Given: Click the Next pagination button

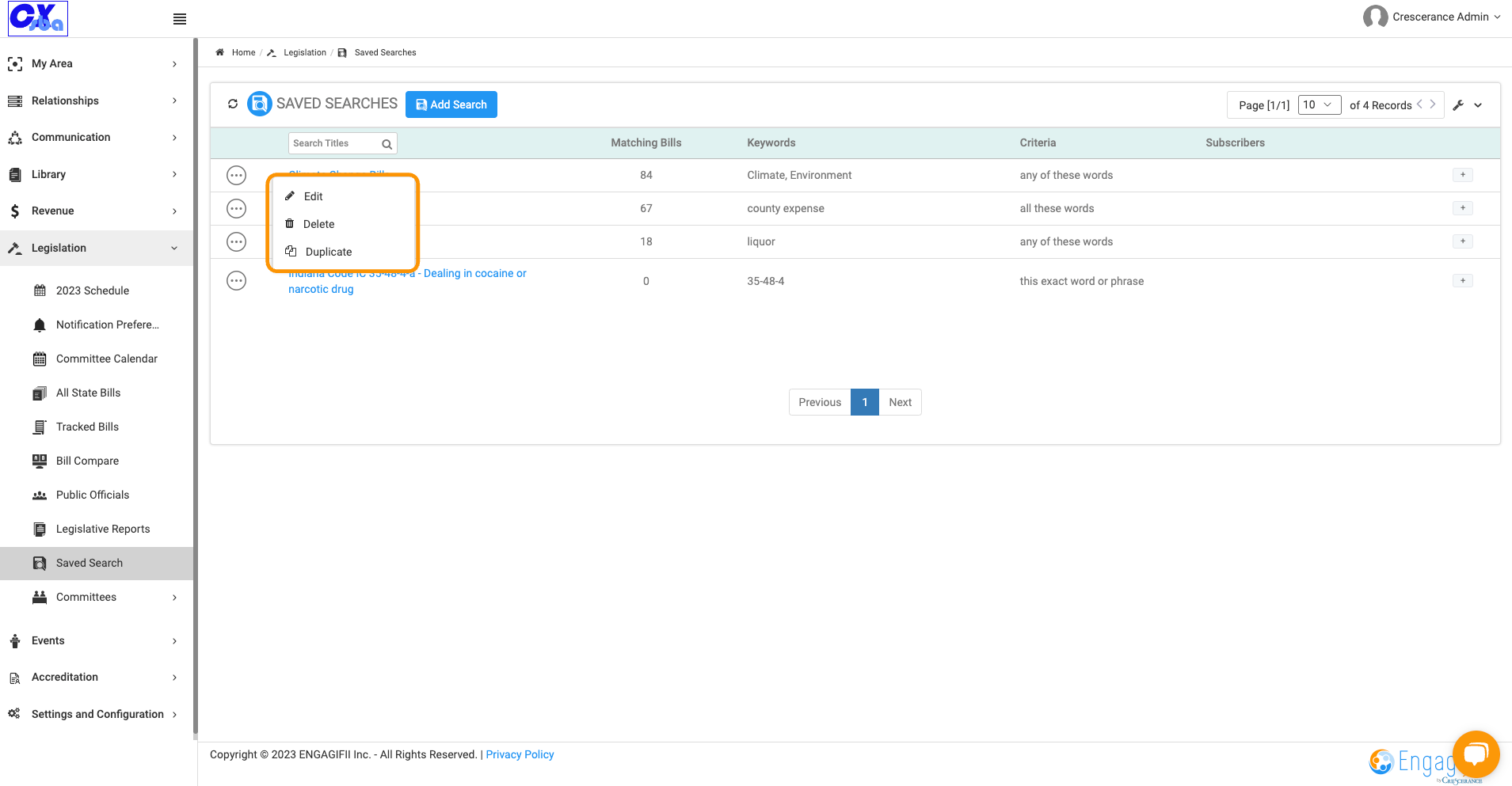Looking at the screenshot, I should [900, 402].
